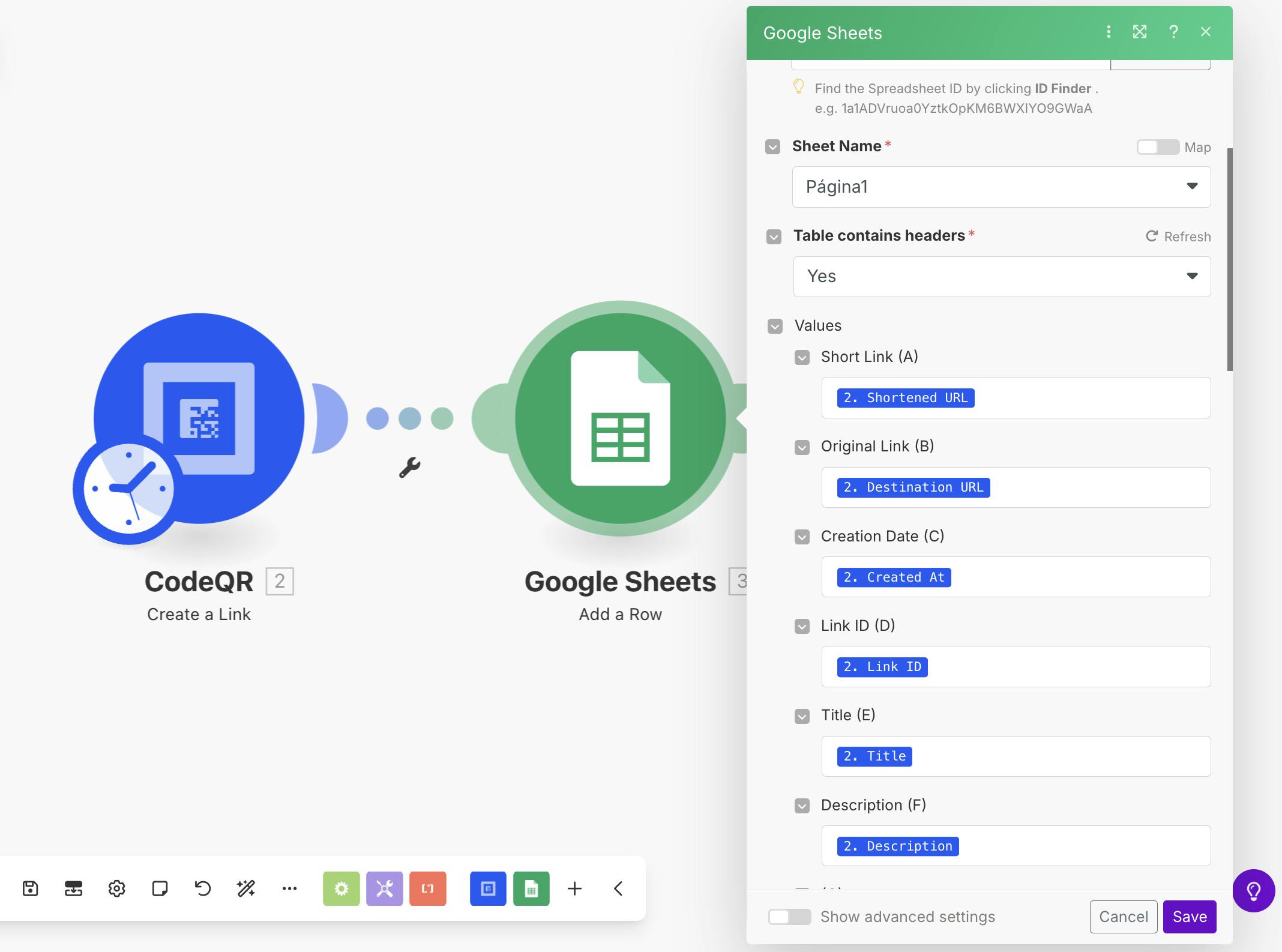Toggle the checkbox beside Description (F)
This screenshot has width=1282, height=952.
[802, 806]
